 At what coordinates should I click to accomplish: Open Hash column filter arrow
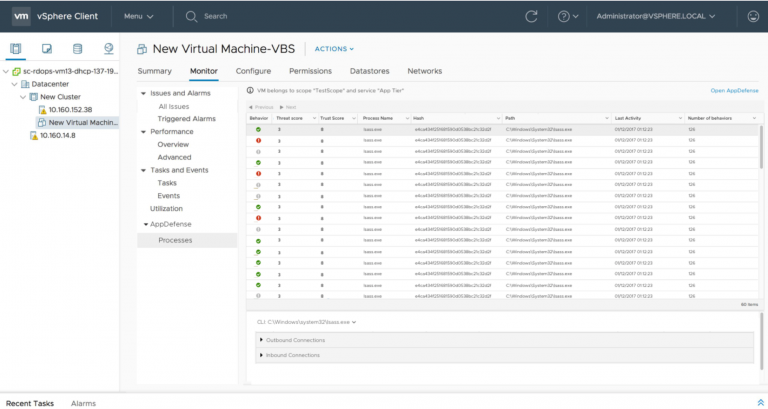[x=499, y=118]
